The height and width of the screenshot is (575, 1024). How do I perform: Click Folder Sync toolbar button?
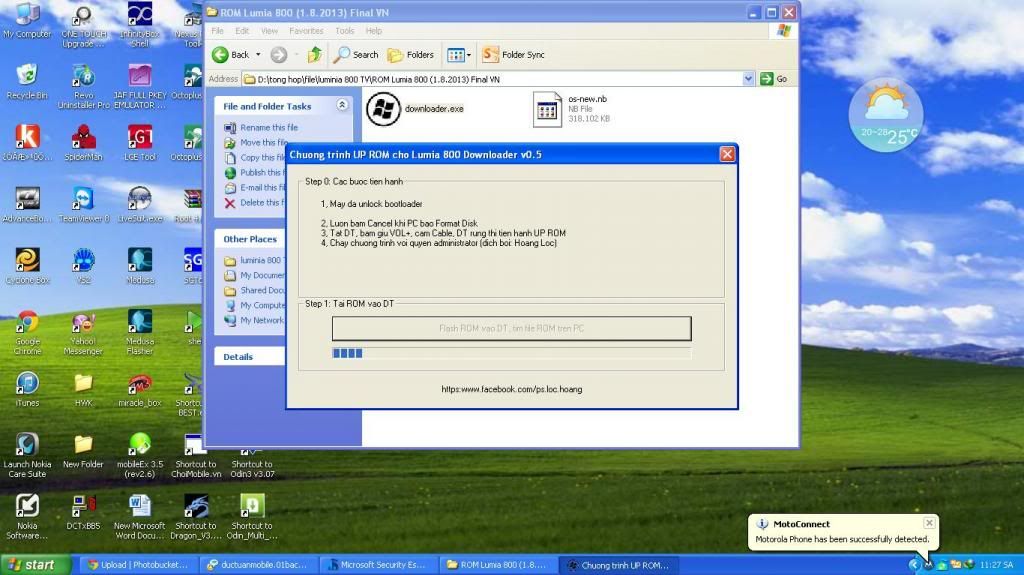(513, 55)
